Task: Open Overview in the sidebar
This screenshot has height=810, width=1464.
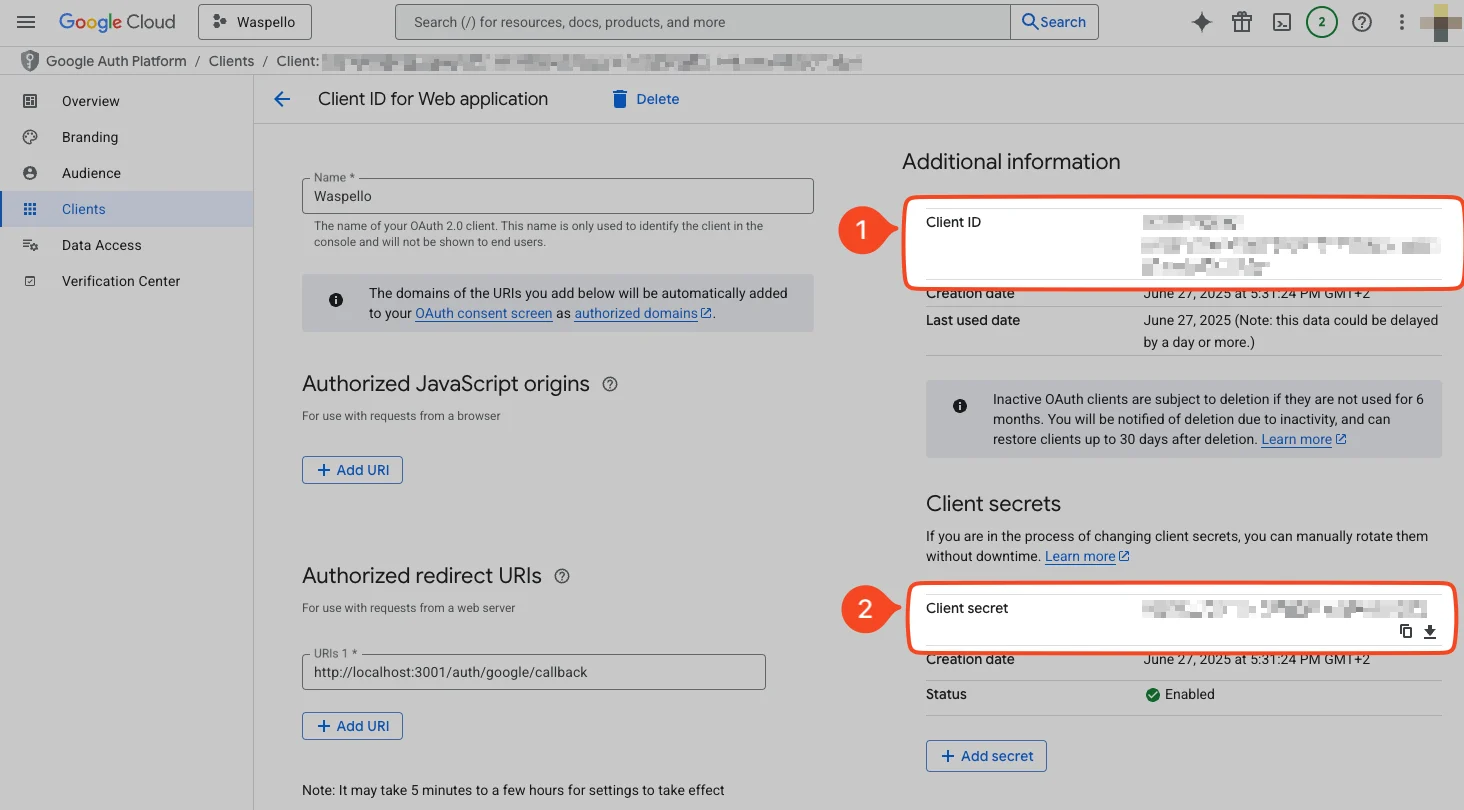Action: point(91,101)
